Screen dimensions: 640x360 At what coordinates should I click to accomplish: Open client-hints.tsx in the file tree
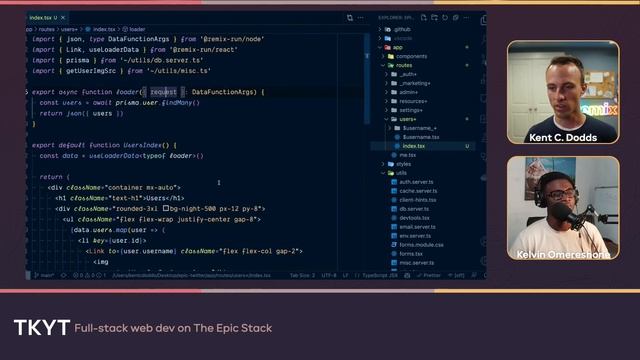423,200
